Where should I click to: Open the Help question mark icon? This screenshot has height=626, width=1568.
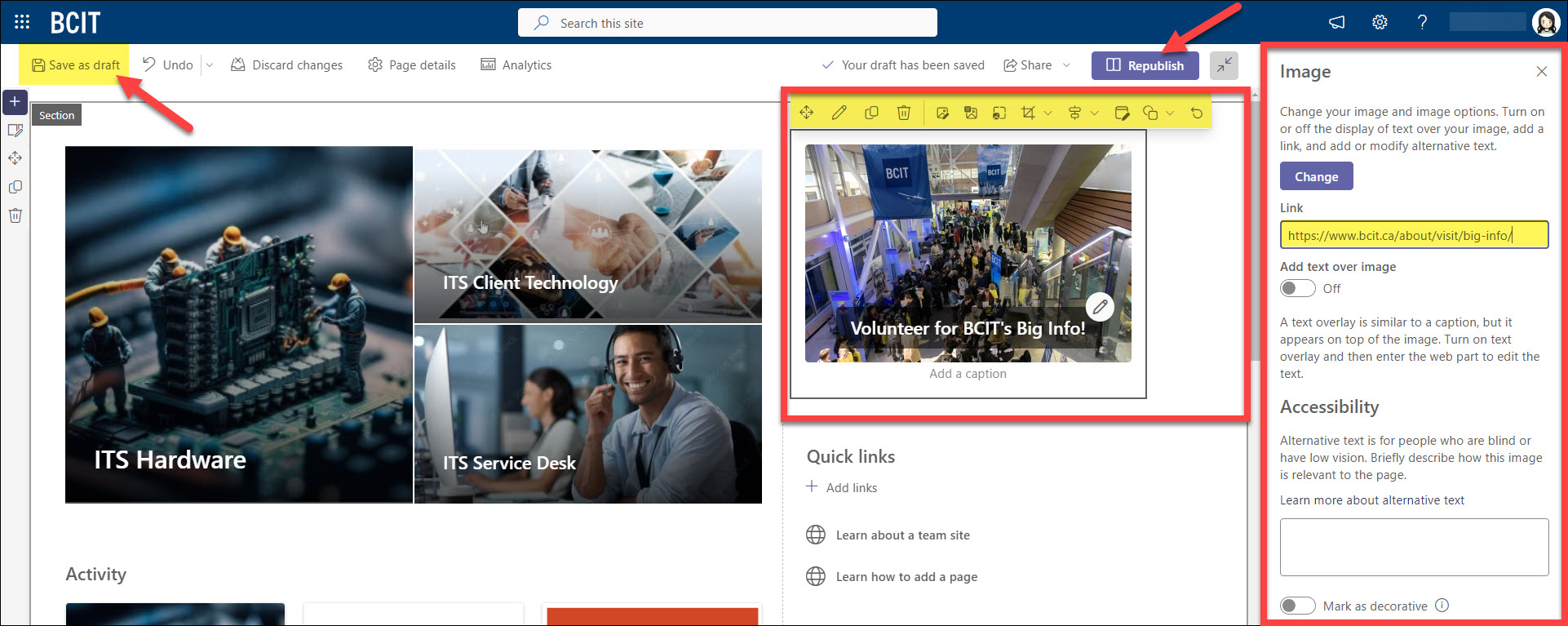1422,22
